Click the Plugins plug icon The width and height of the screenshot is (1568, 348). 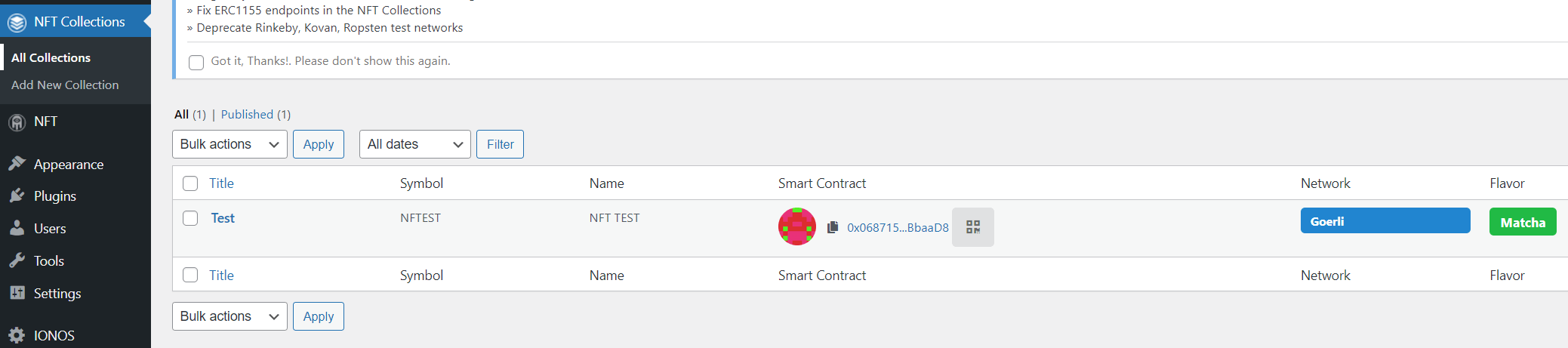click(x=17, y=196)
